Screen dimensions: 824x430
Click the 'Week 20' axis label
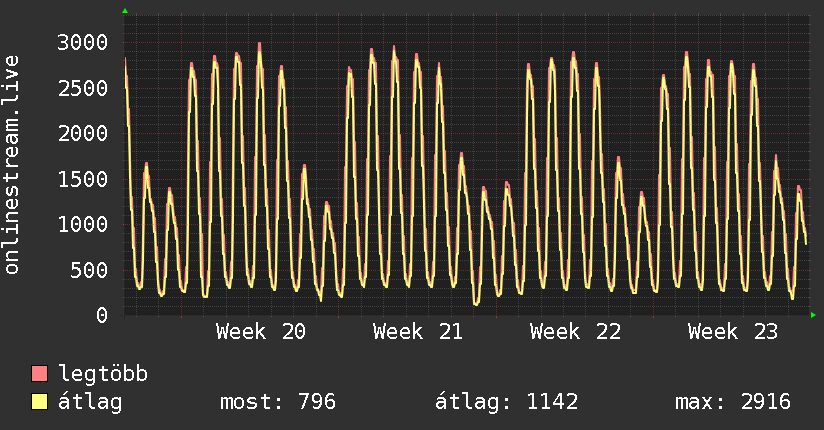(x=261, y=332)
